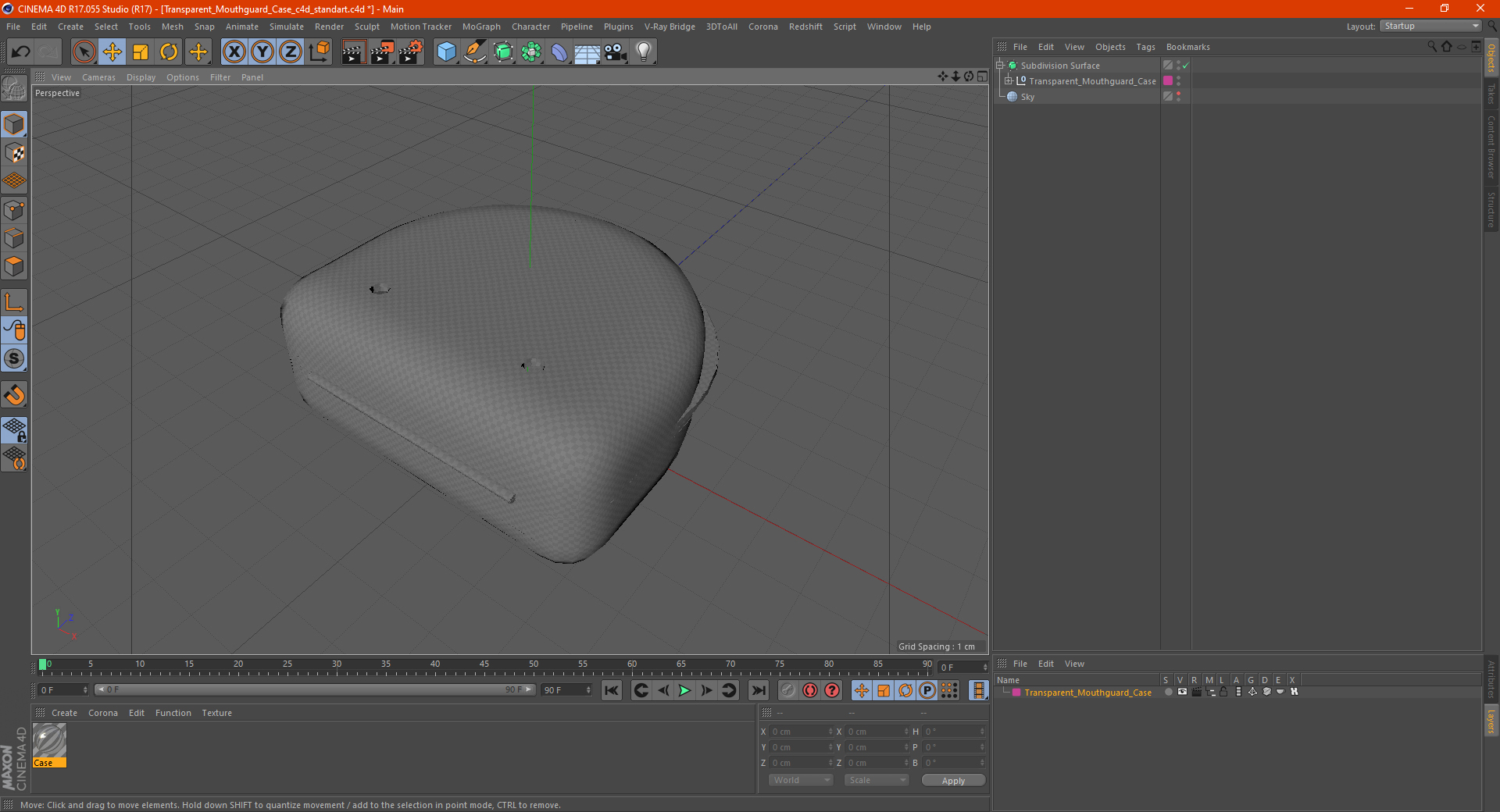Open the Objects side tab
The height and width of the screenshot is (812, 1500).
(1491, 58)
